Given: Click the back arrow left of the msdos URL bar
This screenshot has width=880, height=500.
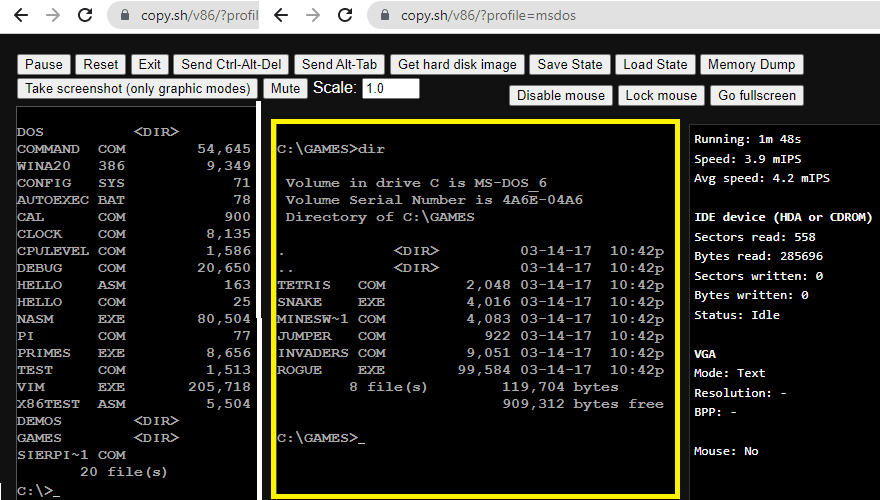Looking at the screenshot, I should (282, 16).
